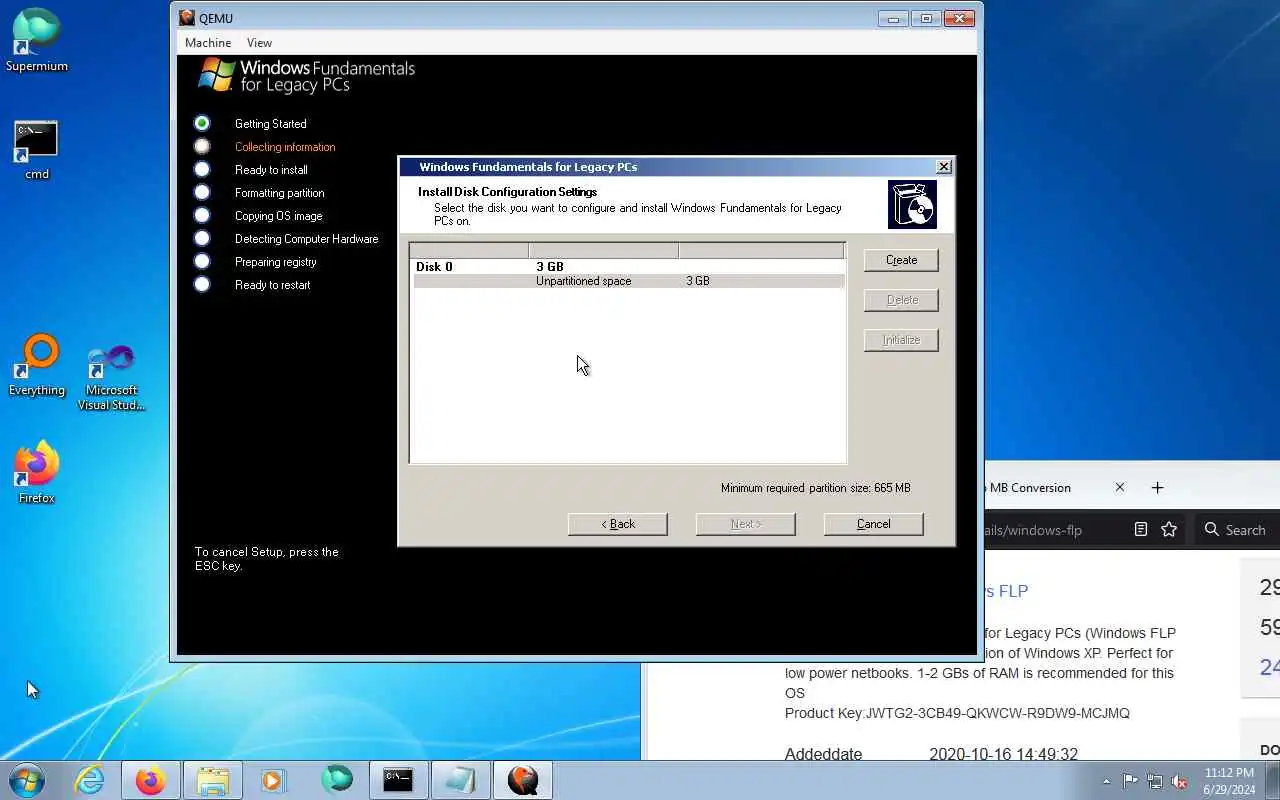Click the Create partition button
Image resolution: width=1280 pixels, height=800 pixels.
click(x=901, y=260)
